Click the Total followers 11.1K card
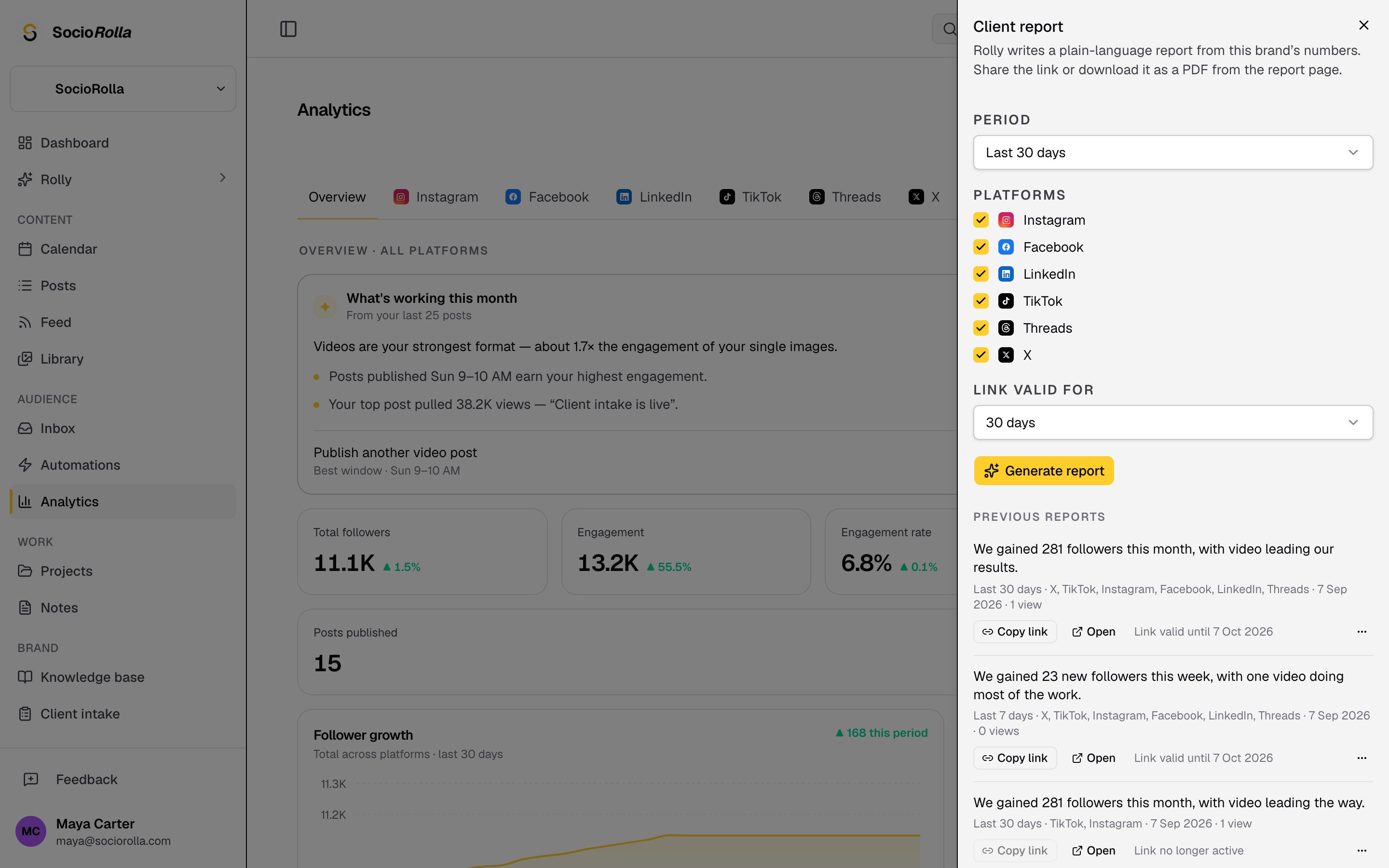The height and width of the screenshot is (868, 1389). pyautogui.click(x=422, y=552)
